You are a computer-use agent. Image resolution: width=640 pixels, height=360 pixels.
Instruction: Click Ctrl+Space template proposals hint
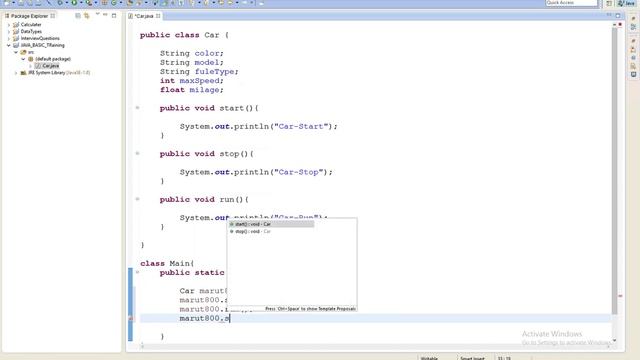[x=310, y=309]
